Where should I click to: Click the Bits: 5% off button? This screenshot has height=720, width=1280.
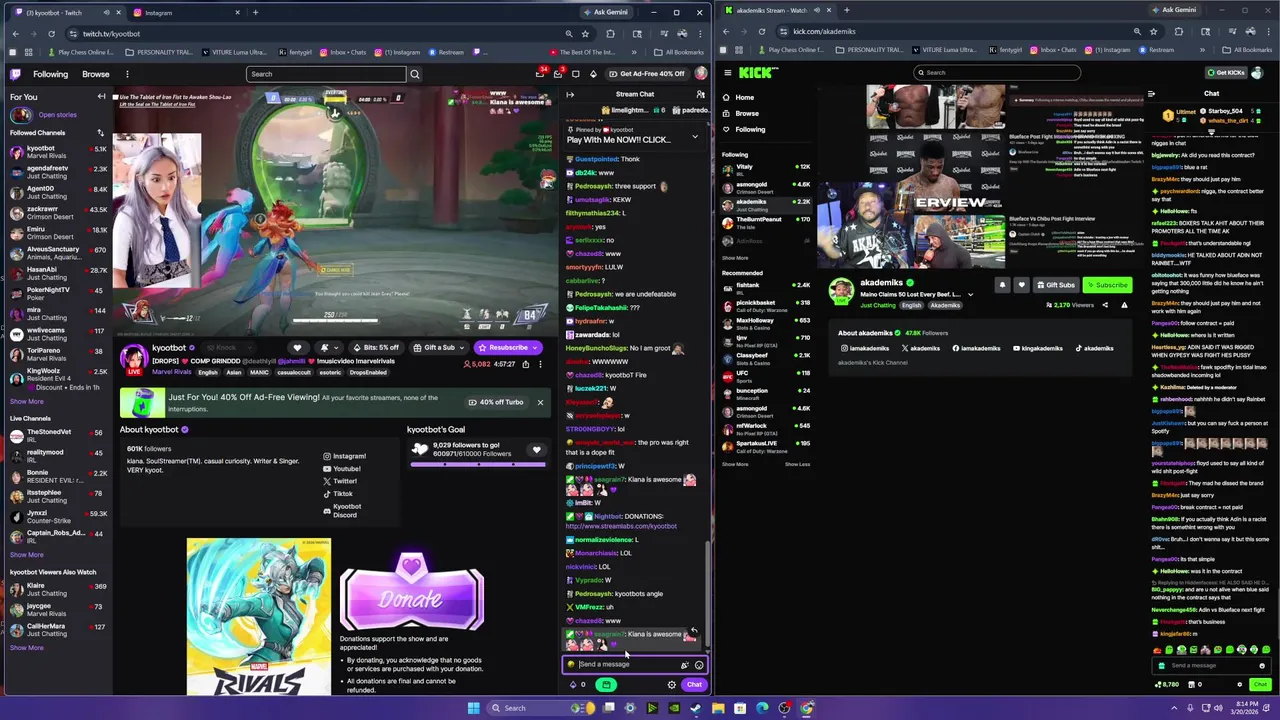[375, 348]
